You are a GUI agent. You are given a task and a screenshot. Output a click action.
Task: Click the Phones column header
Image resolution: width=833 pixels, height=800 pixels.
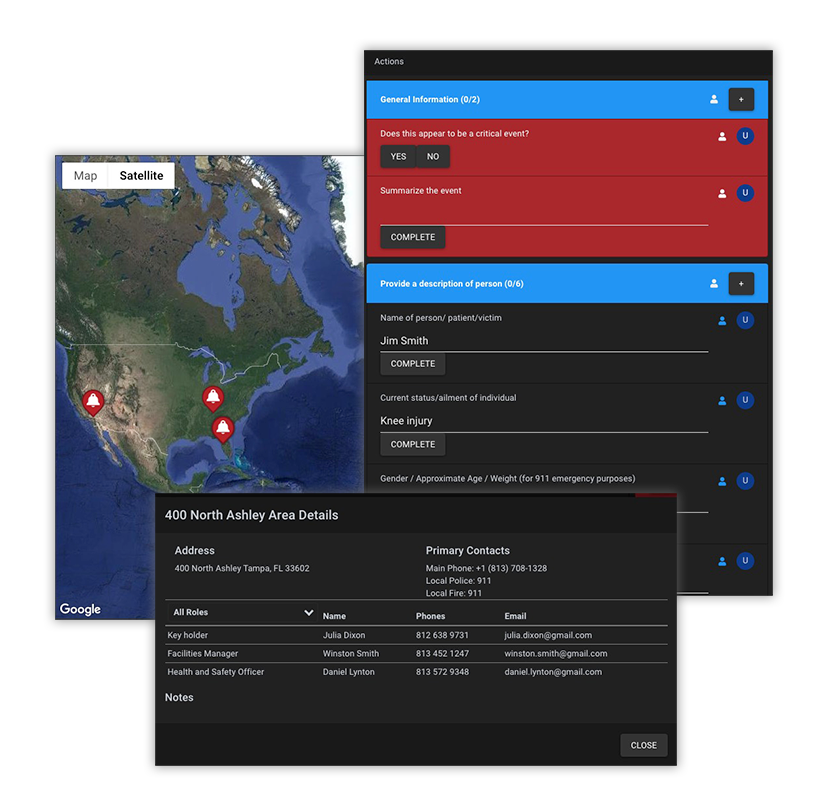[430, 616]
